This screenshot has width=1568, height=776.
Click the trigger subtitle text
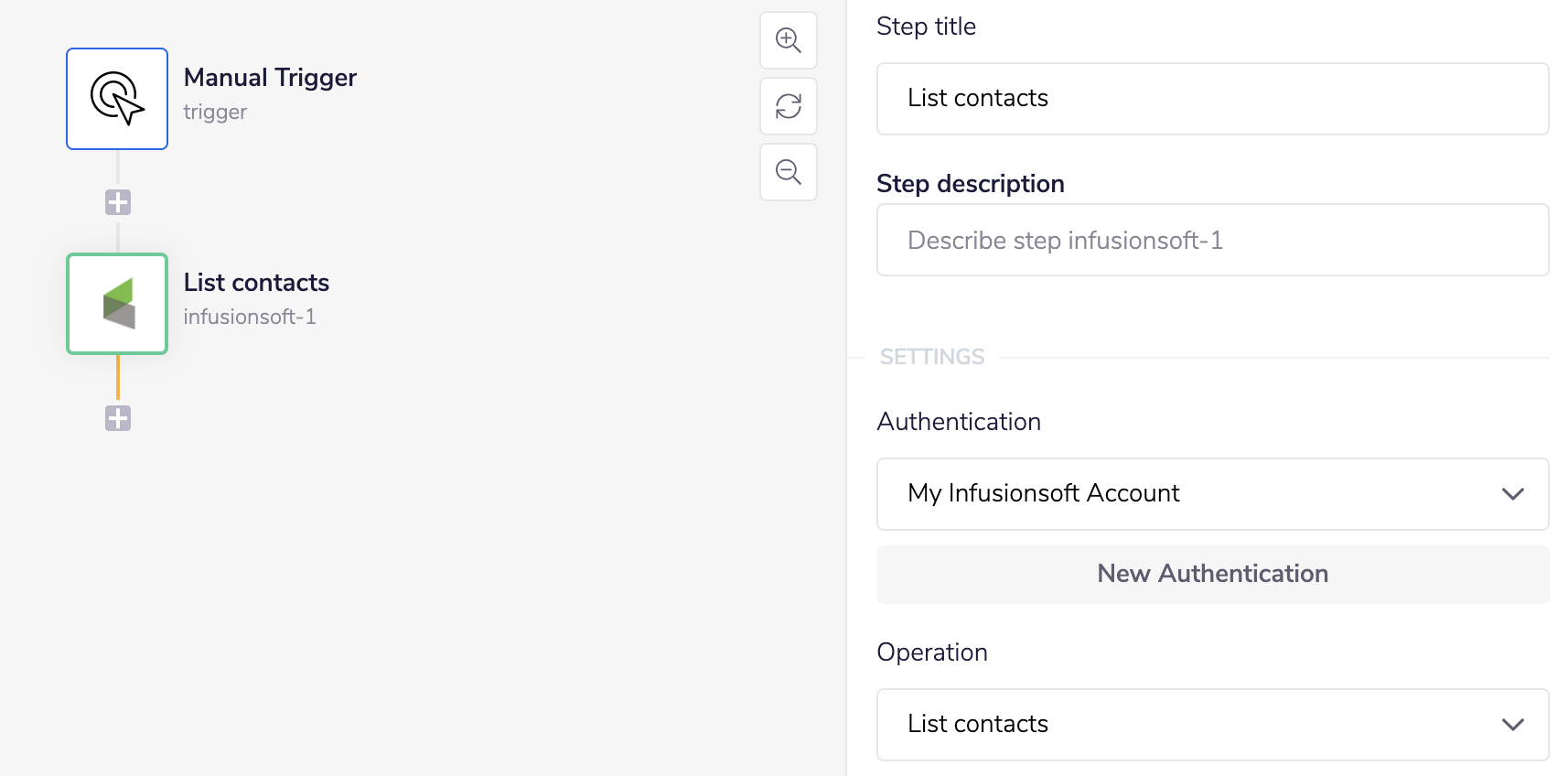[x=215, y=112]
